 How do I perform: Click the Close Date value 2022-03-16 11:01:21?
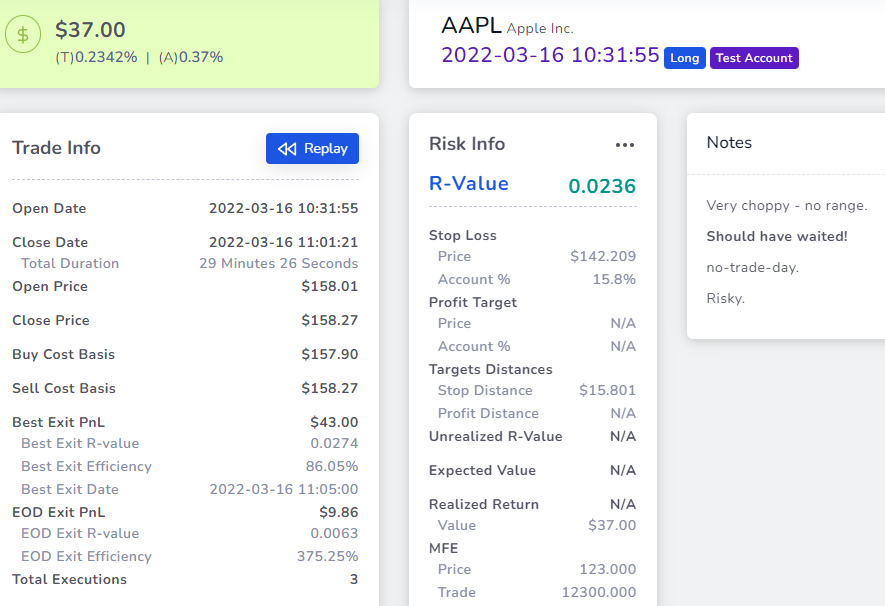283,242
